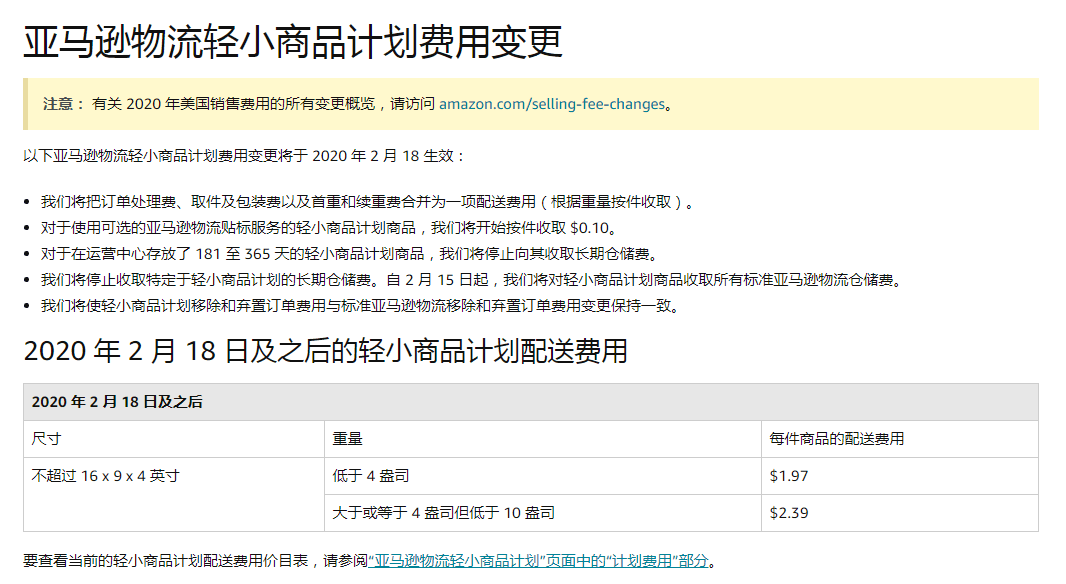1066x584 pixels.
Task: Click the bullet about 181 至 365 天 storage
Action: 351,254
